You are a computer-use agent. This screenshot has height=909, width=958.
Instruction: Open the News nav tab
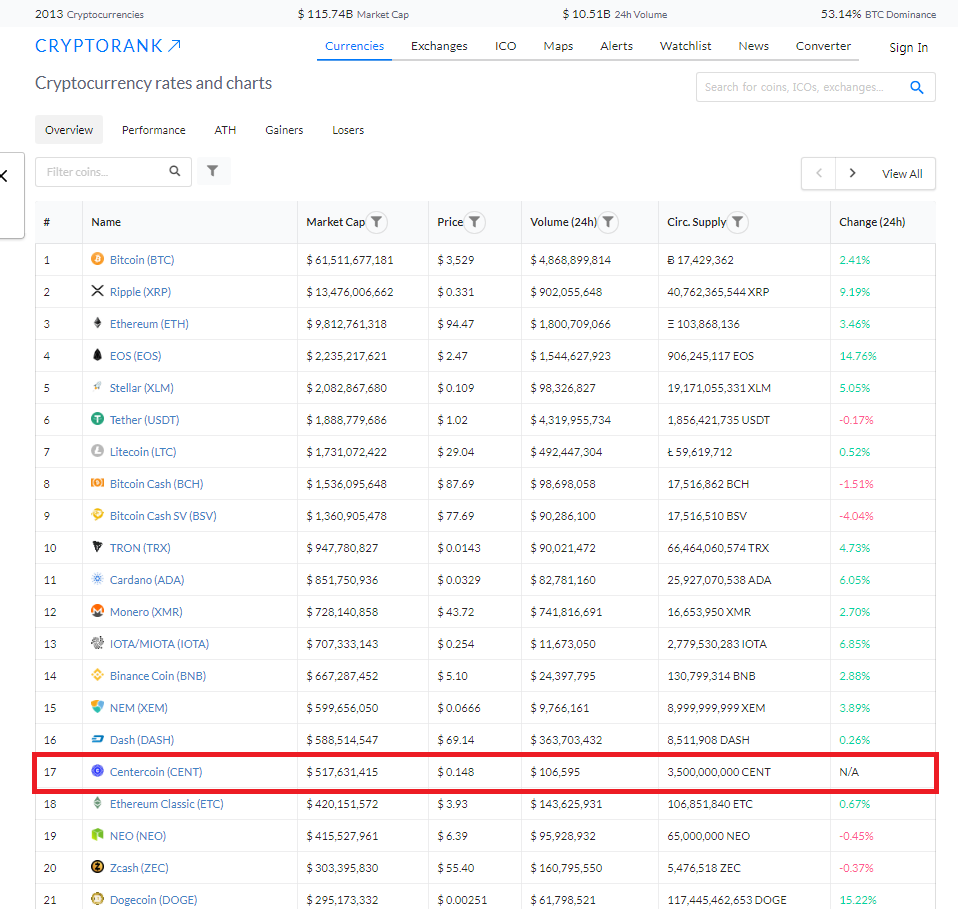[x=753, y=46]
